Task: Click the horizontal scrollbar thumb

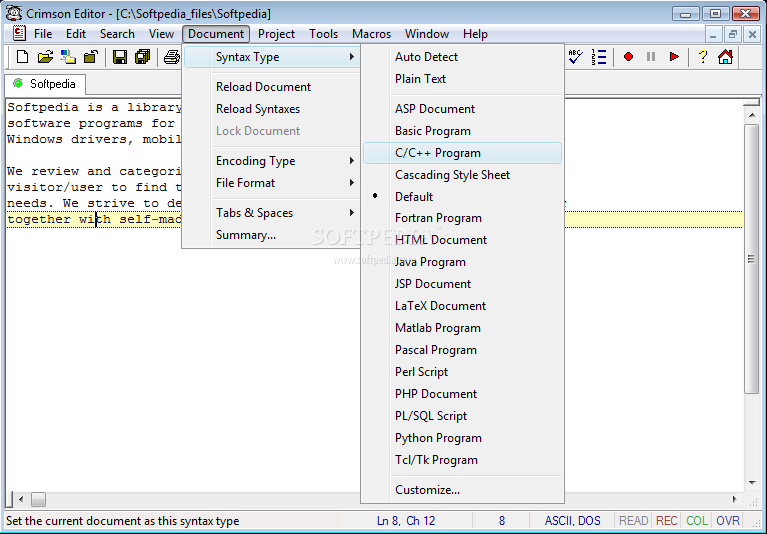Action: [39, 499]
